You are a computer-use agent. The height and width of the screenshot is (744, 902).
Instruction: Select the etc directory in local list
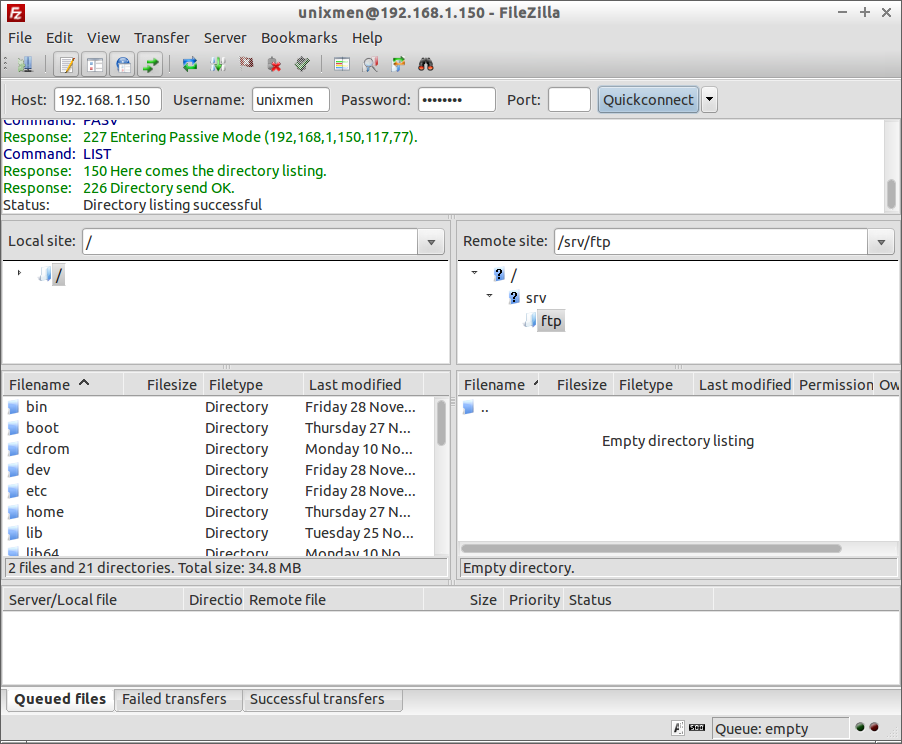click(x=219, y=491)
